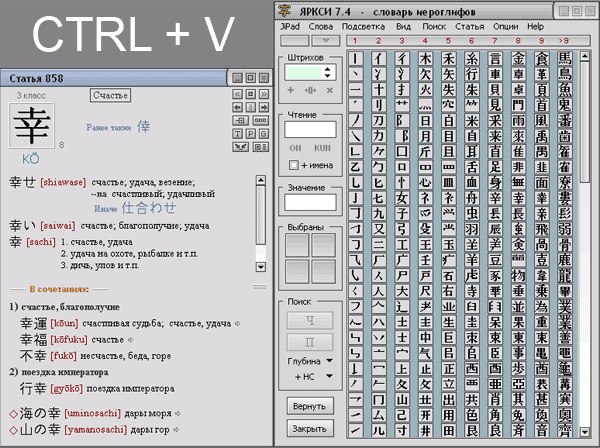Screen dimensions: 600x448
Task: Switch to the 7-stroke radicals column header
Action: pos(494,41)
